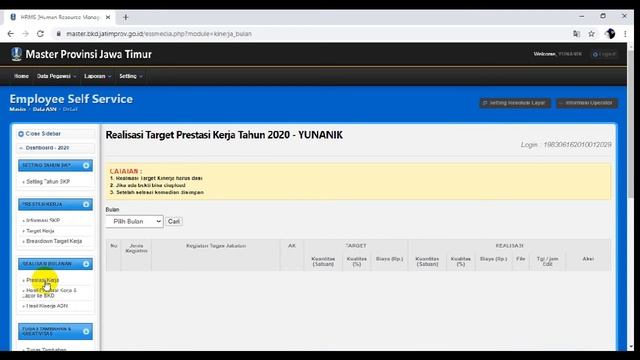The height and width of the screenshot is (360, 640).
Task: Click the plus icon on Realisasi Bulanan header
Action: [86, 264]
